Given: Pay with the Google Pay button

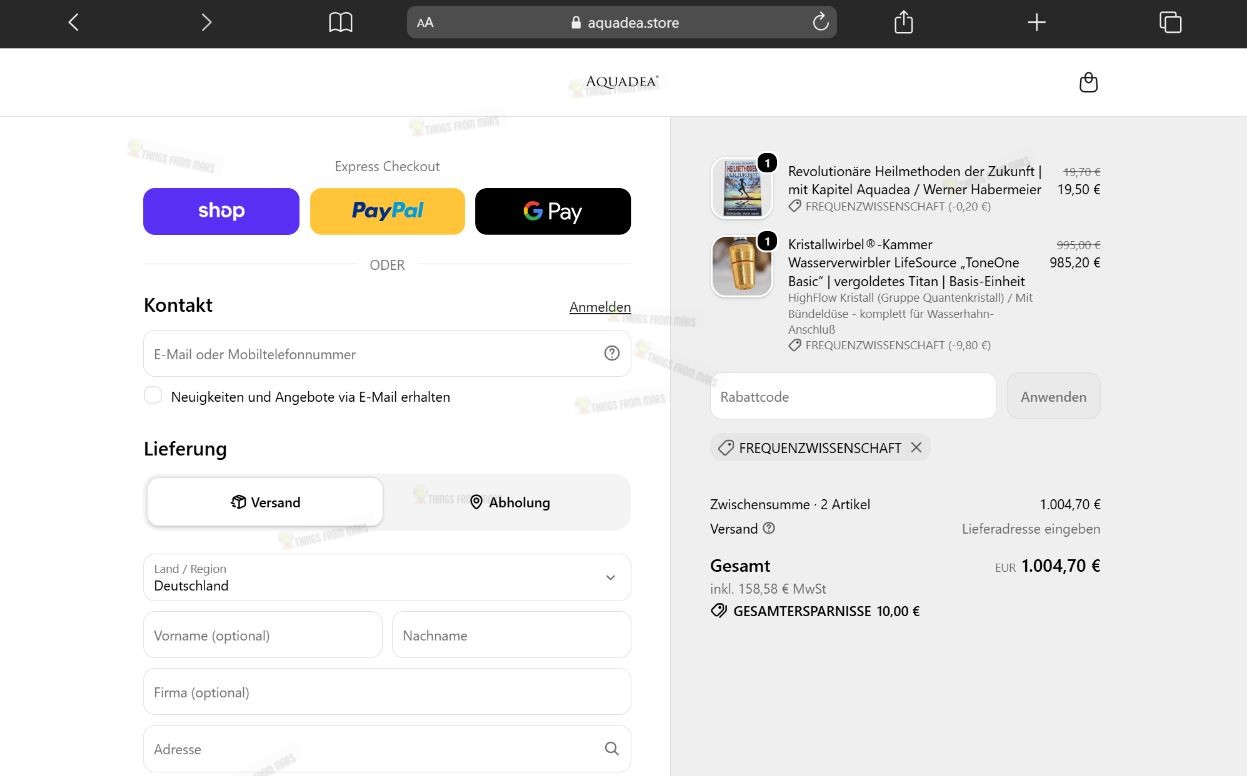Looking at the screenshot, I should 553,211.
